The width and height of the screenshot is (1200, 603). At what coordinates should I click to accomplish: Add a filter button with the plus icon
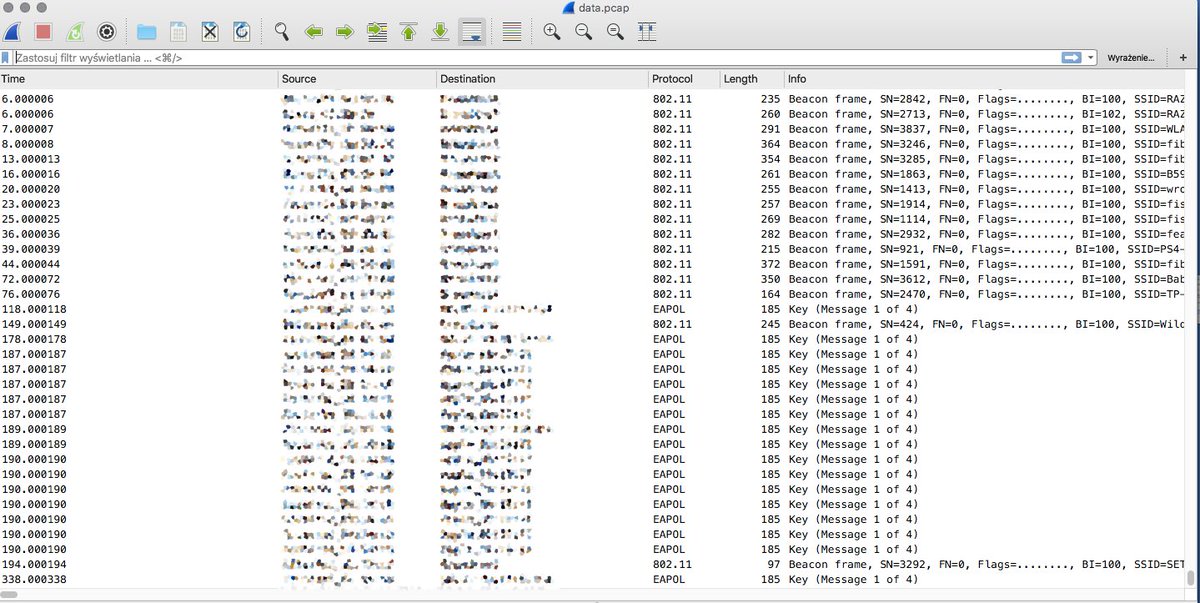point(1182,58)
